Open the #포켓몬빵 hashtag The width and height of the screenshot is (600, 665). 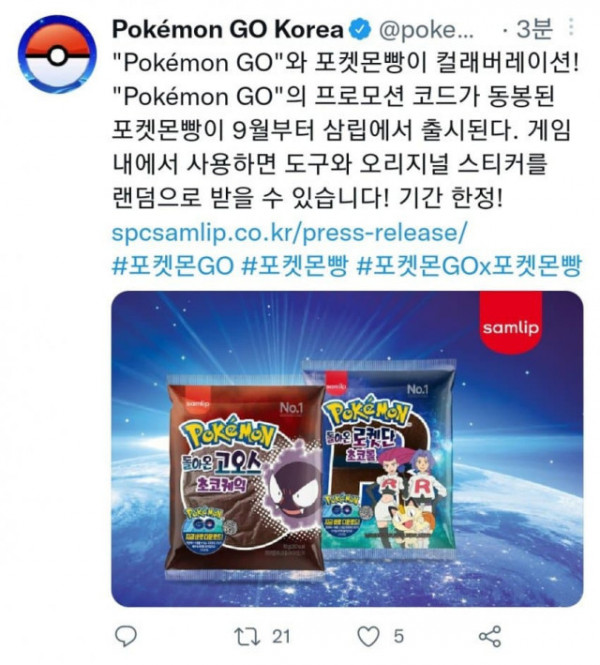pyautogui.click(x=295, y=266)
